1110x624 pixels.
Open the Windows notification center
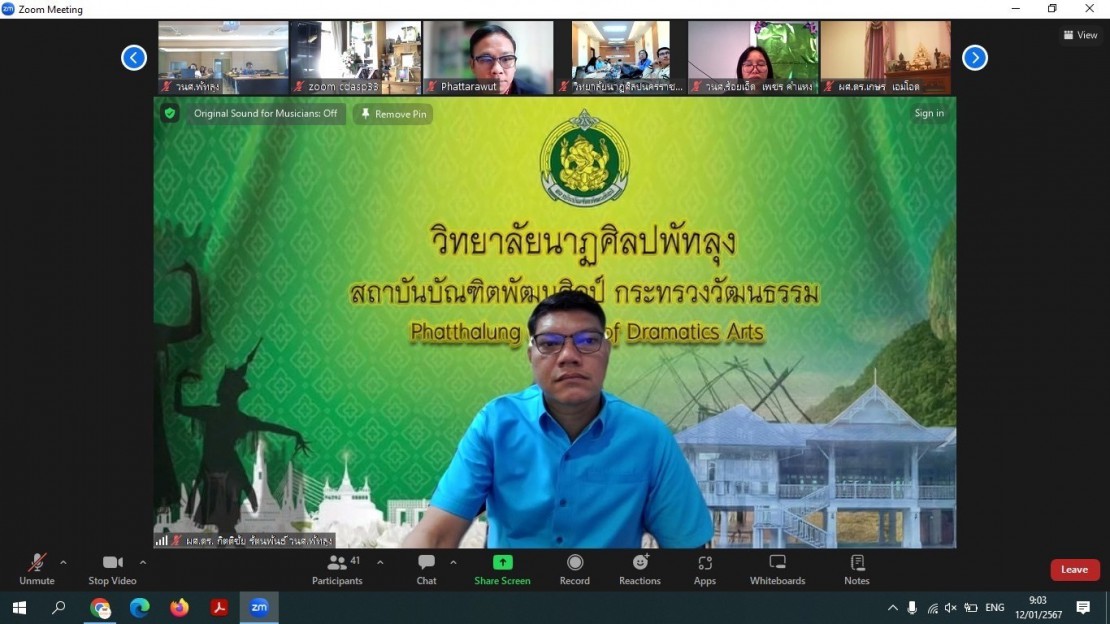pos(1083,608)
